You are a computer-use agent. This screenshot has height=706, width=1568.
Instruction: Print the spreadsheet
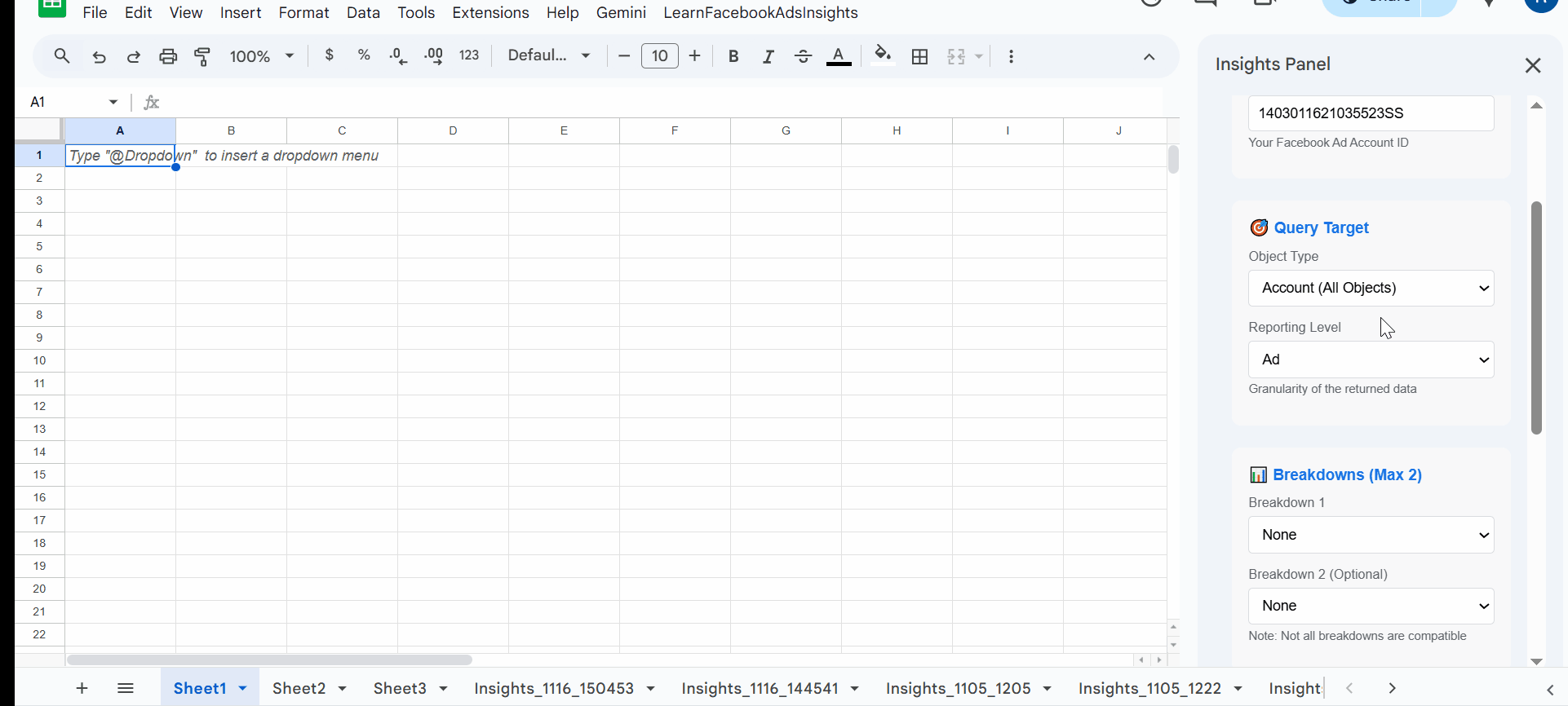pyautogui.click(x=168, y=56)
